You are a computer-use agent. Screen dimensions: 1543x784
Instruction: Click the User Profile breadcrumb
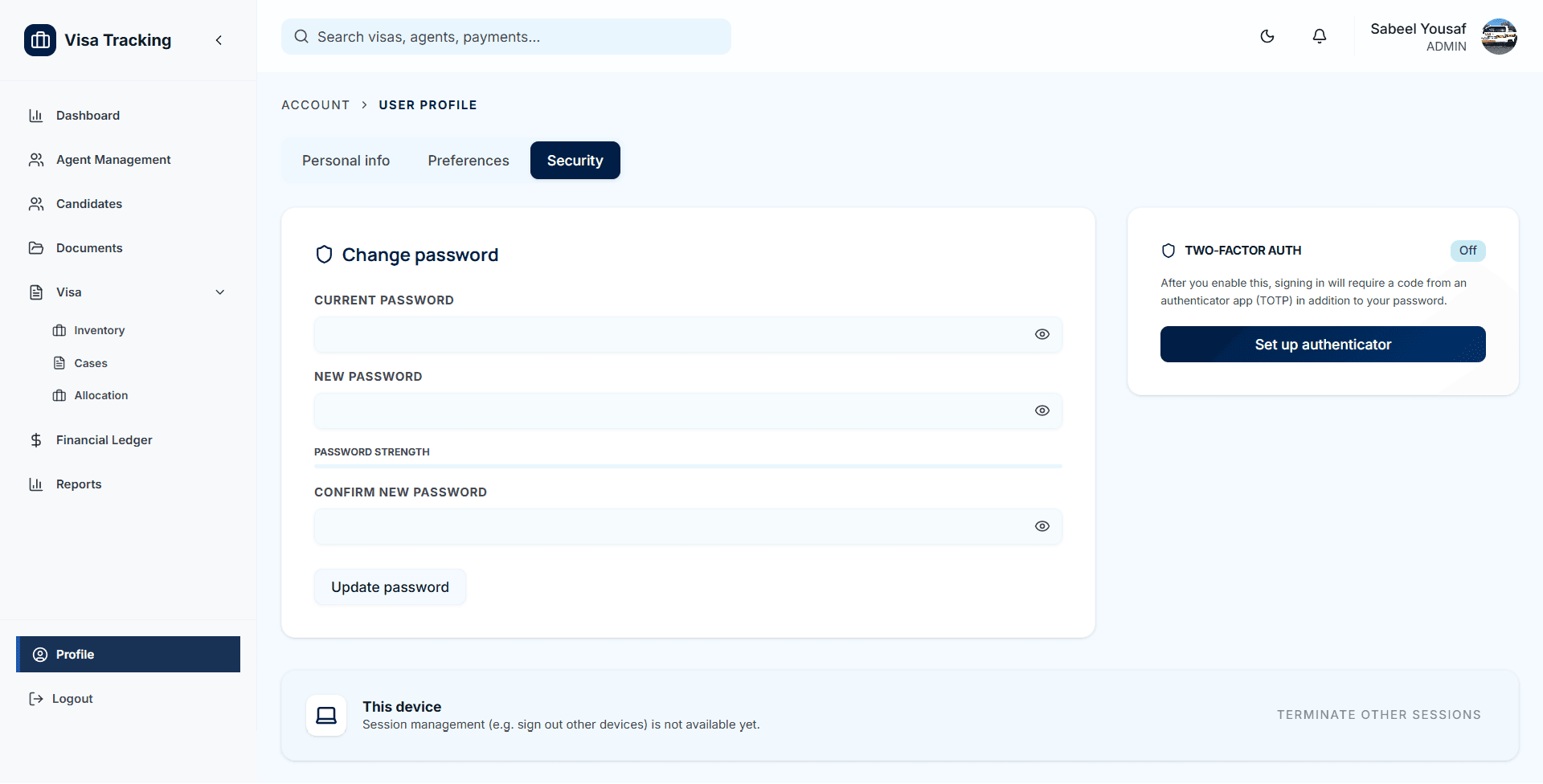pos(428,105)
